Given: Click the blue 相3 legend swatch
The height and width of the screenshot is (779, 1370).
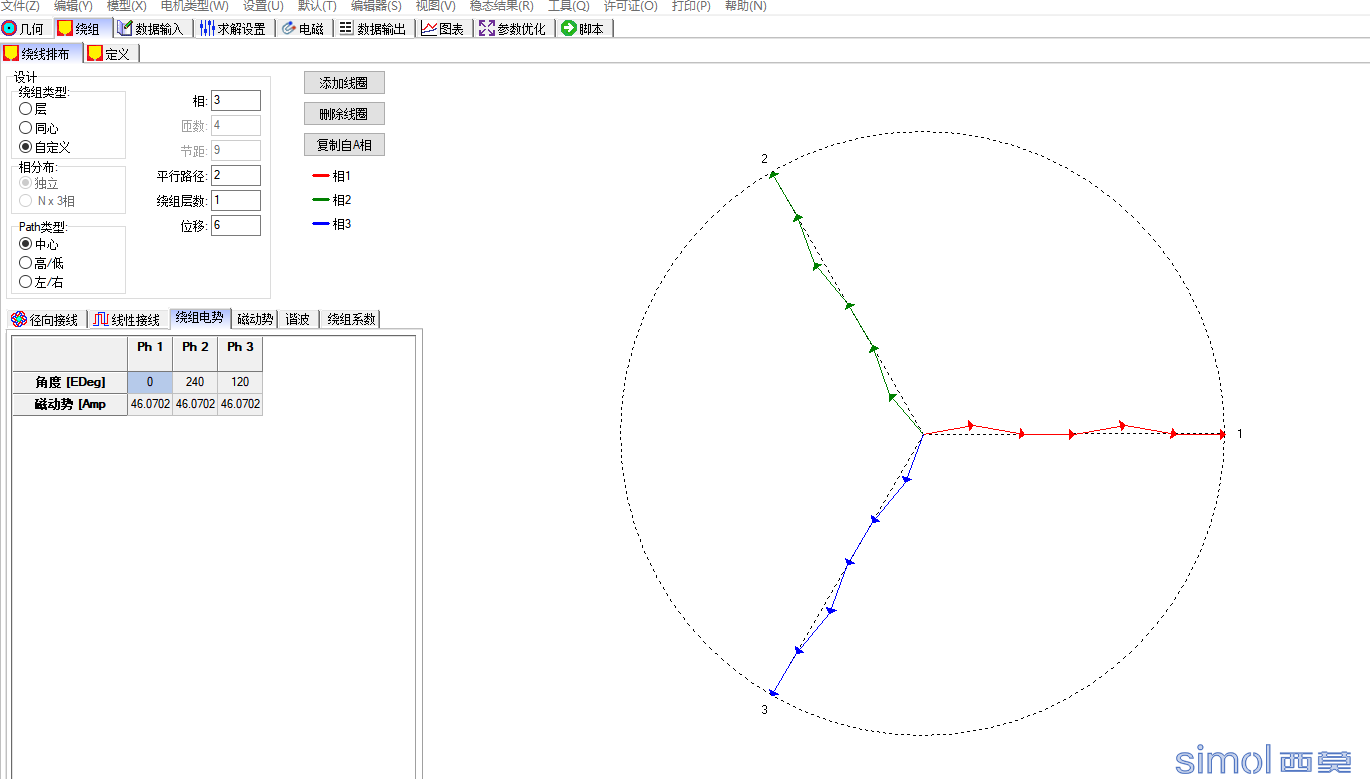Looking at the screenshot, I should (x=320, y=224).
